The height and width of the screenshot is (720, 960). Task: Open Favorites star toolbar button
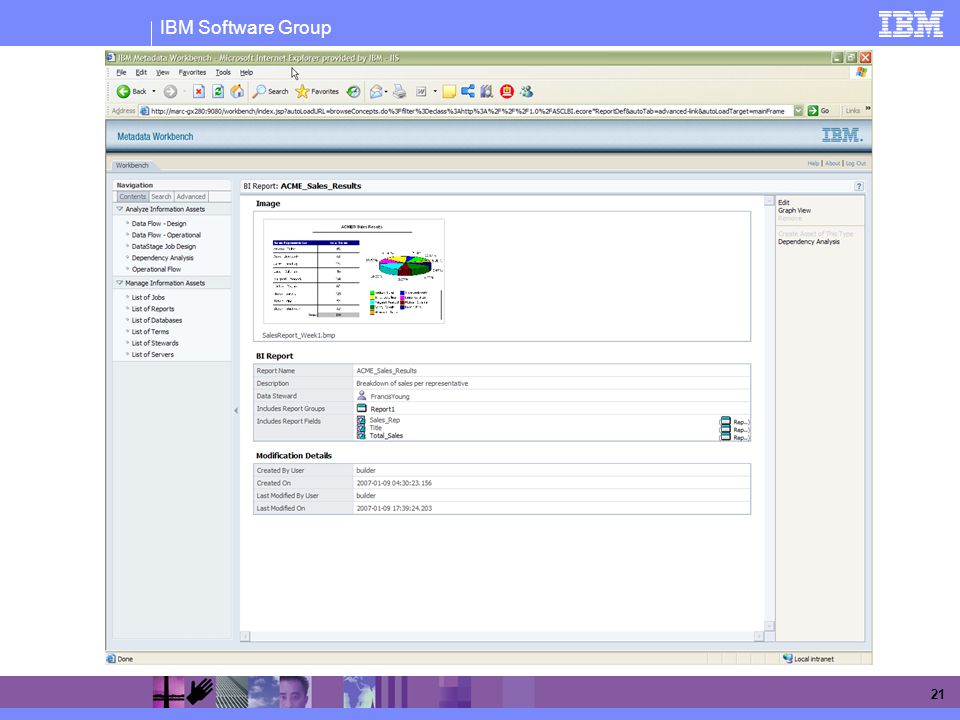317,91
